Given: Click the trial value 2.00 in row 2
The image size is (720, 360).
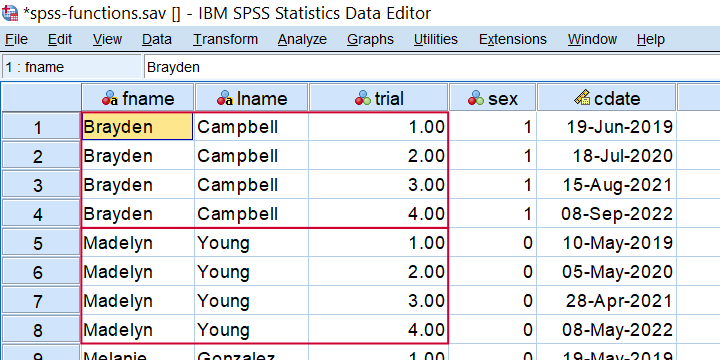Looking at the screenshot, I should (x=378, y=156).
